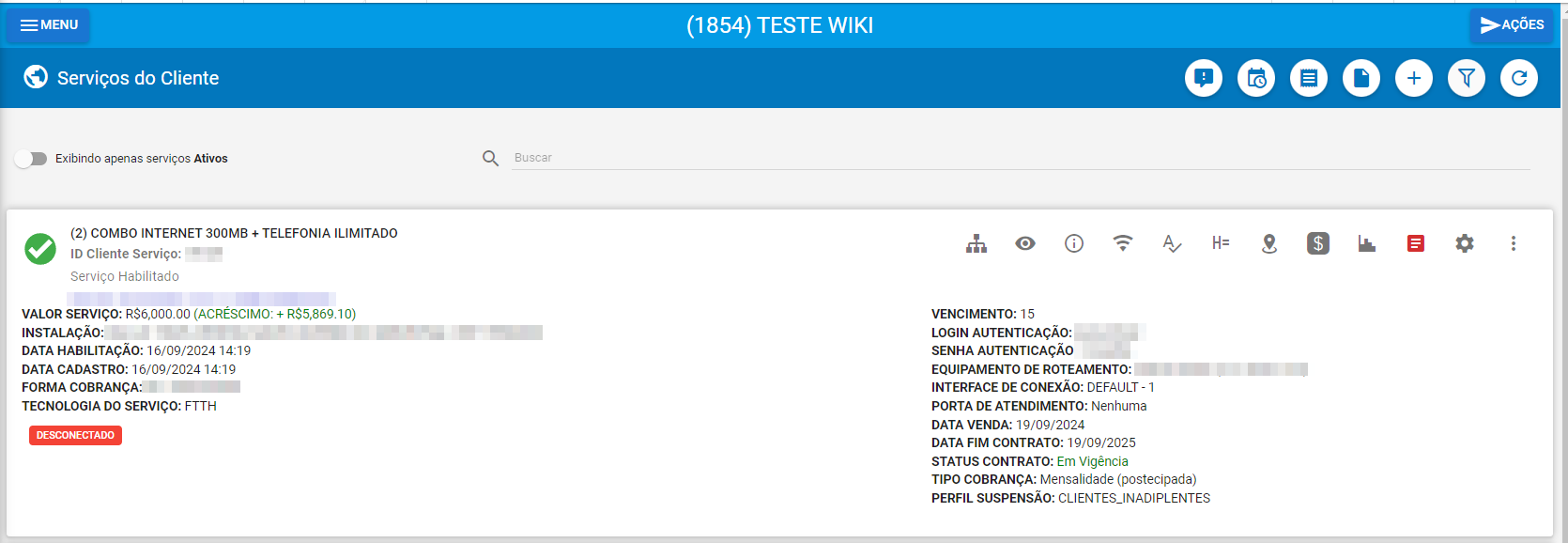1568x543 pixels.
Task: Click TIPO COBRANÇA Mensalidade (postecipada) text
Action: click(1118, 479)
